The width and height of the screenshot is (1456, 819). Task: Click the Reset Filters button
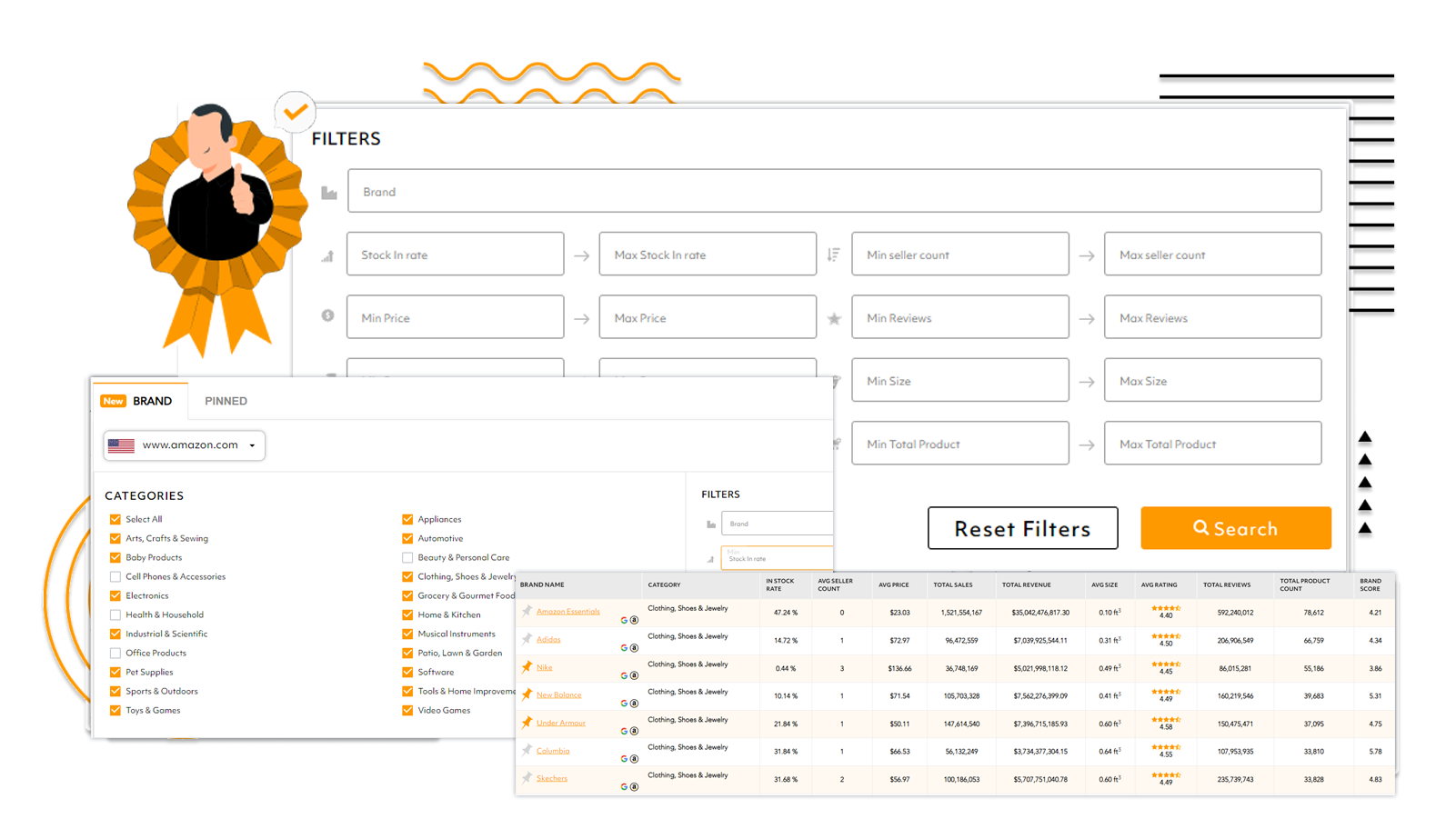point(1022,528)
